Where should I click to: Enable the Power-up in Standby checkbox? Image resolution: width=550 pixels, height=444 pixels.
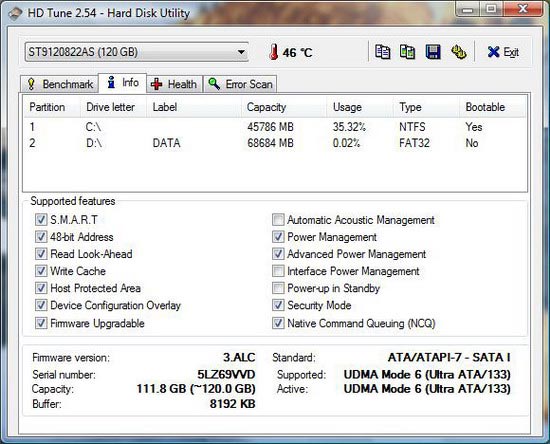[278, 288]
